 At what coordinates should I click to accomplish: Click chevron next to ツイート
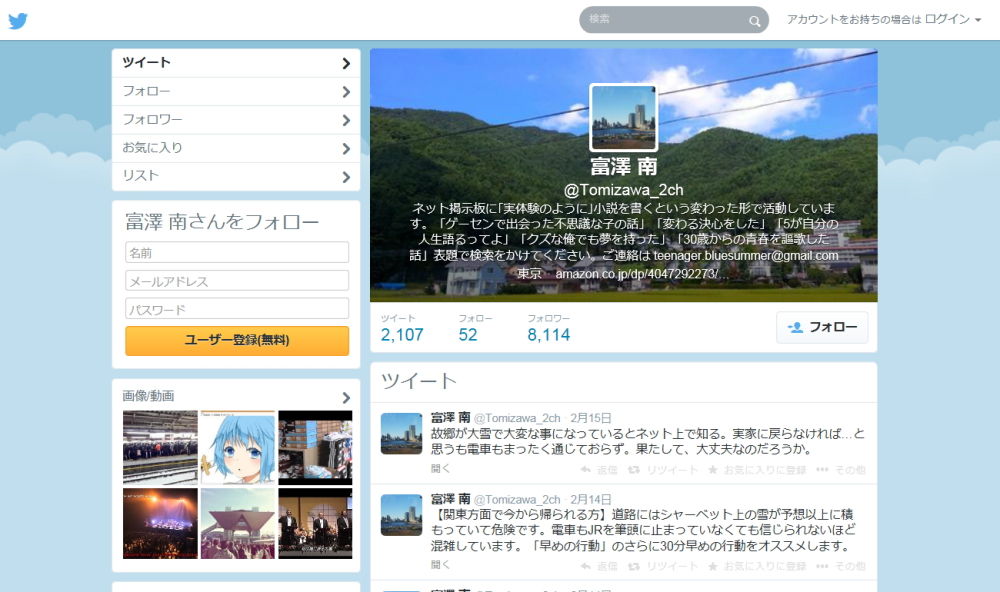(x=346, y=63)
